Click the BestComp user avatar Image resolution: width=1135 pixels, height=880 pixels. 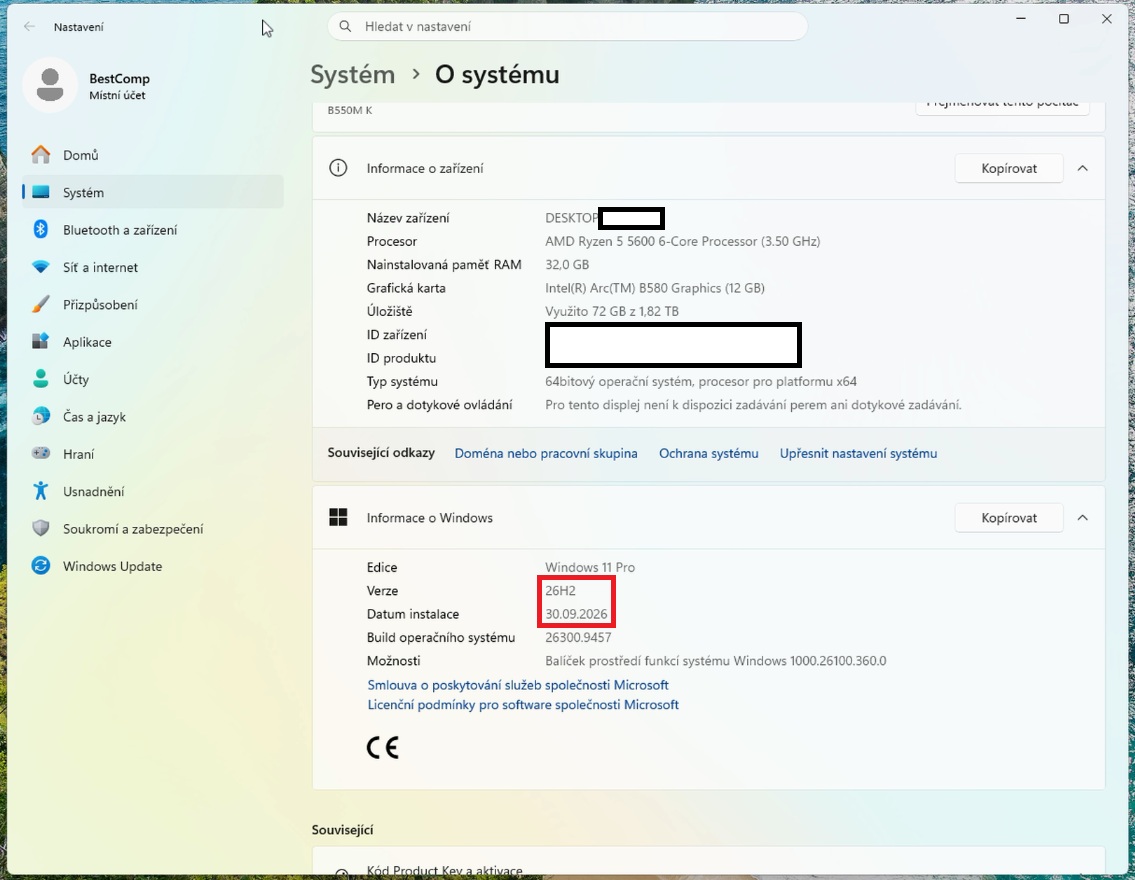point(50,85)
